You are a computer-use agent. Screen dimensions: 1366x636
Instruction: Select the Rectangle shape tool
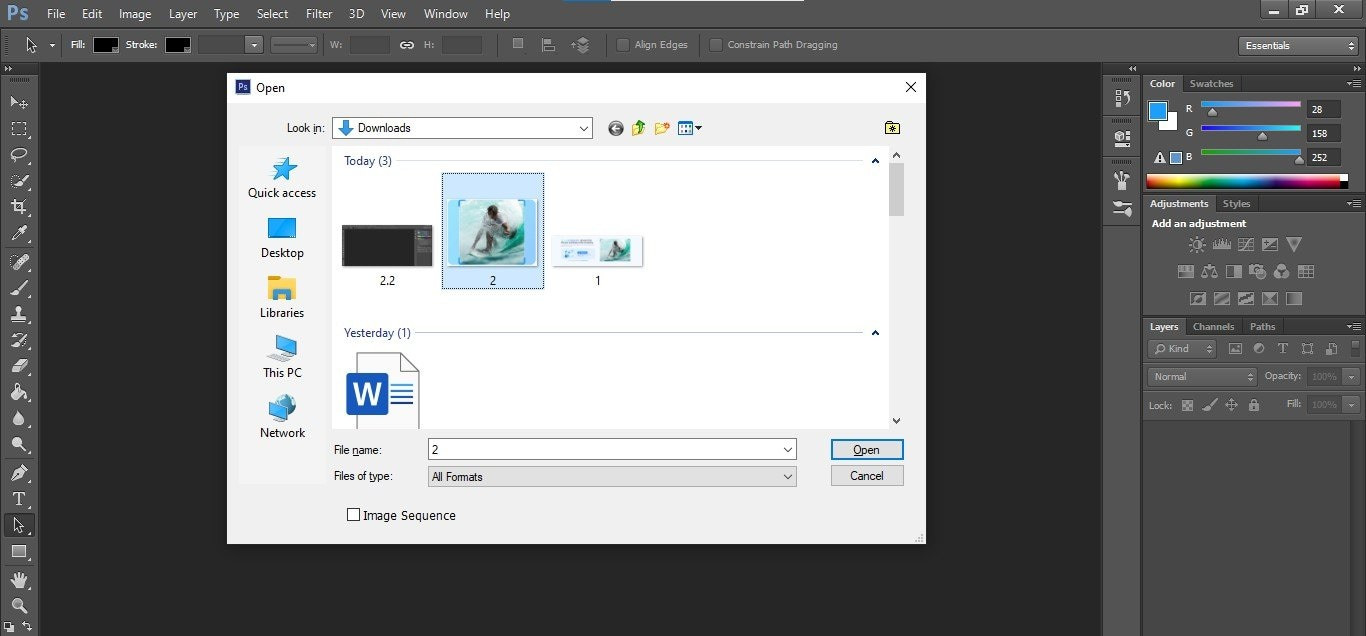point(19,551)
